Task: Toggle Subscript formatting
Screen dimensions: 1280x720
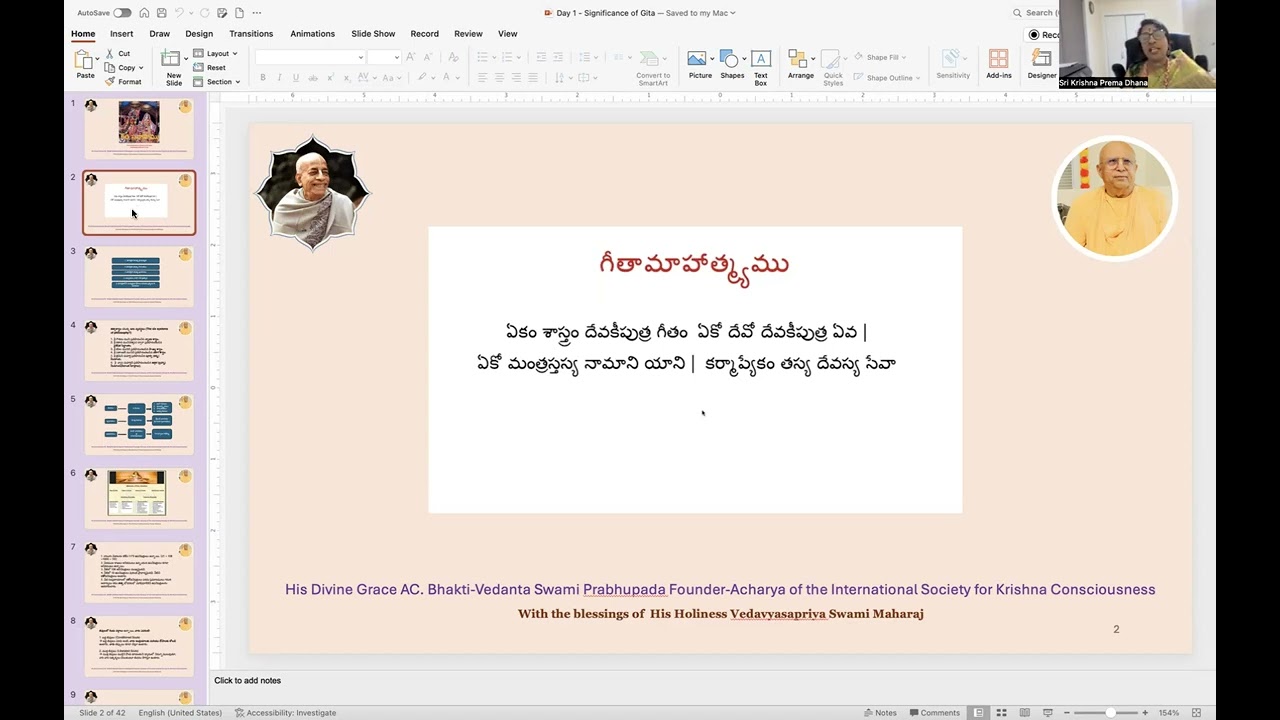Action: pos(346,77)
